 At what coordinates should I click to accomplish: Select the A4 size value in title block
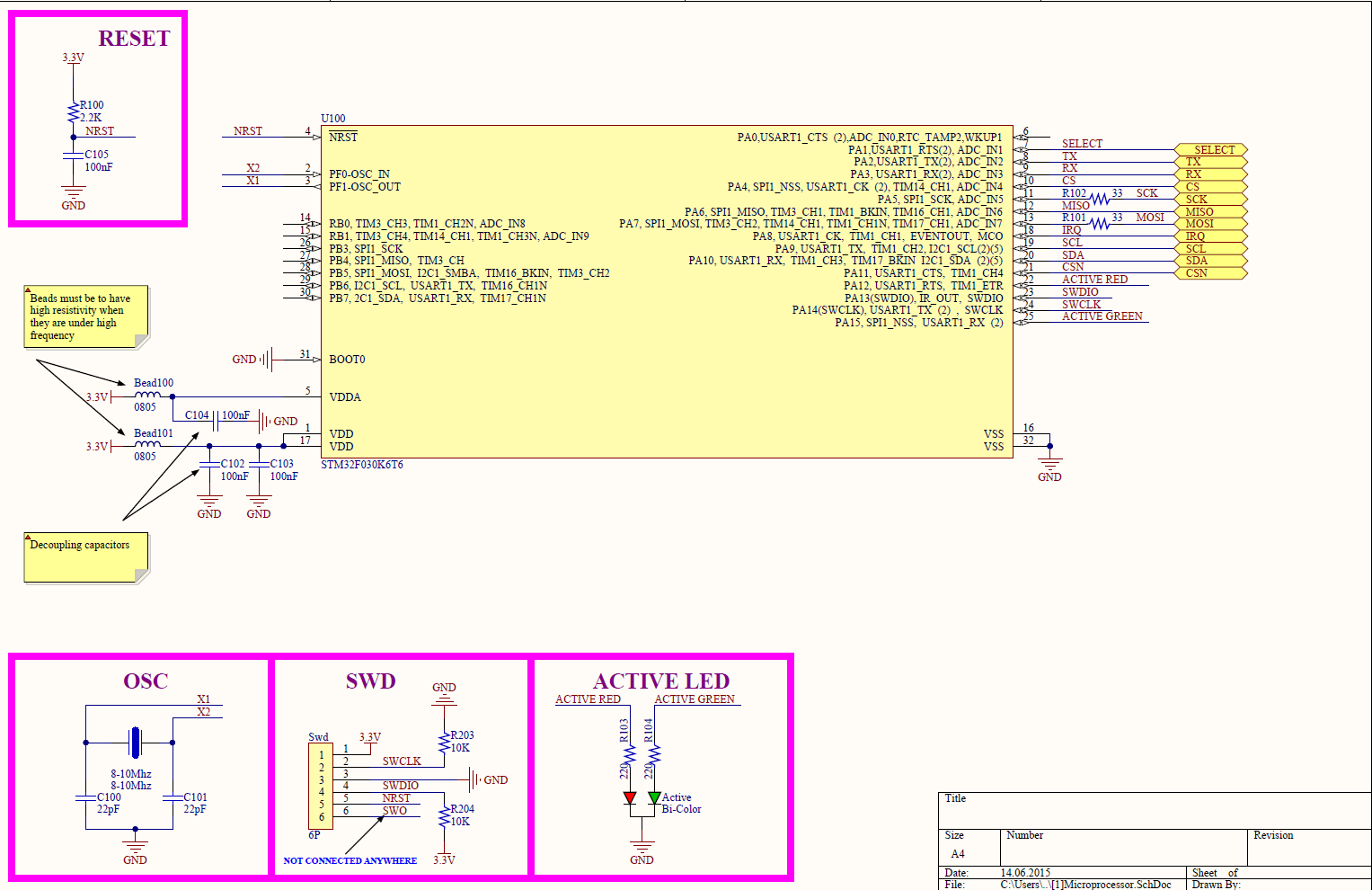point(958,854)
